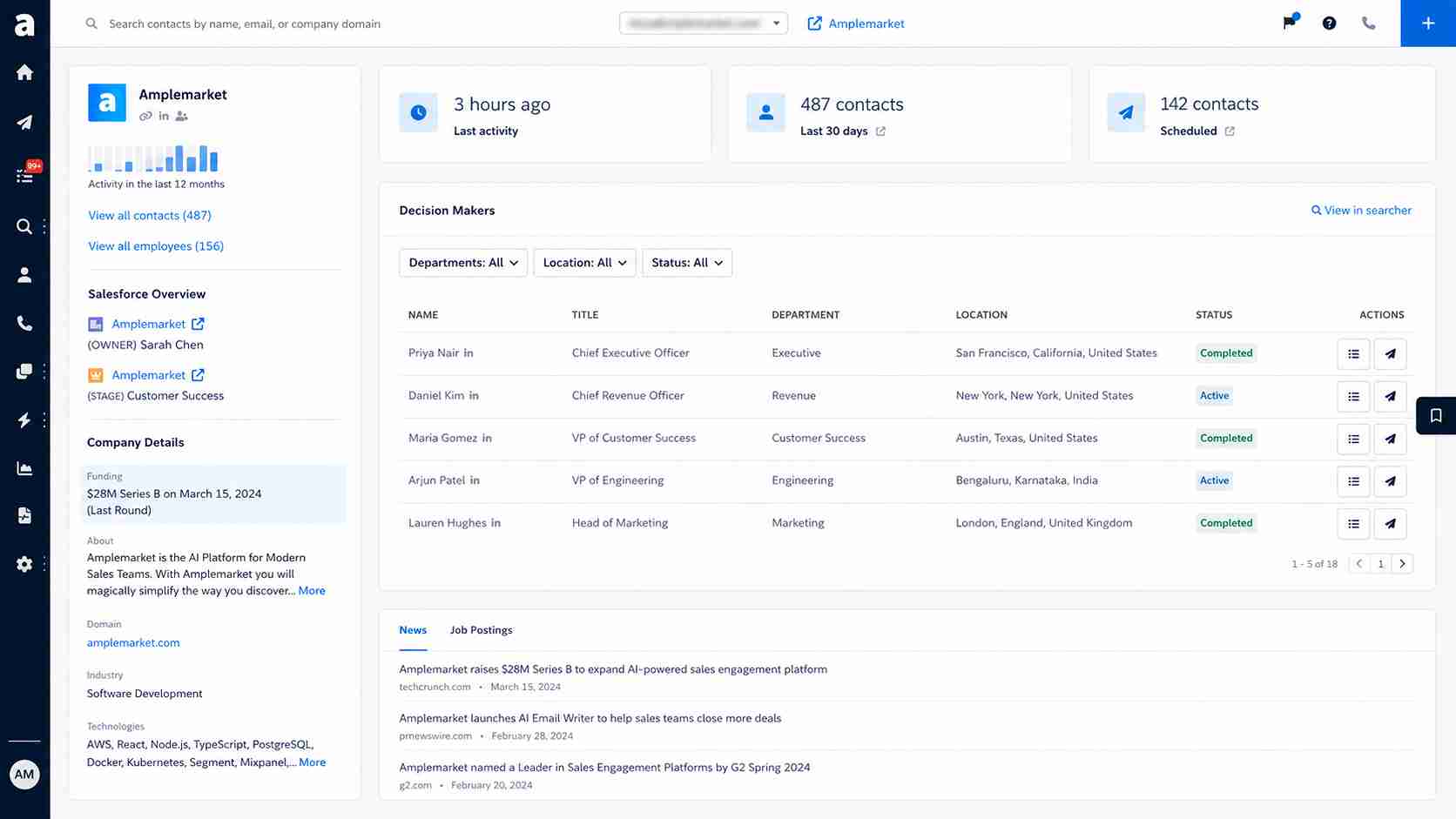Open the help question mark icon
This screenshot has height=819, width=1456.
pos(1329,23)
